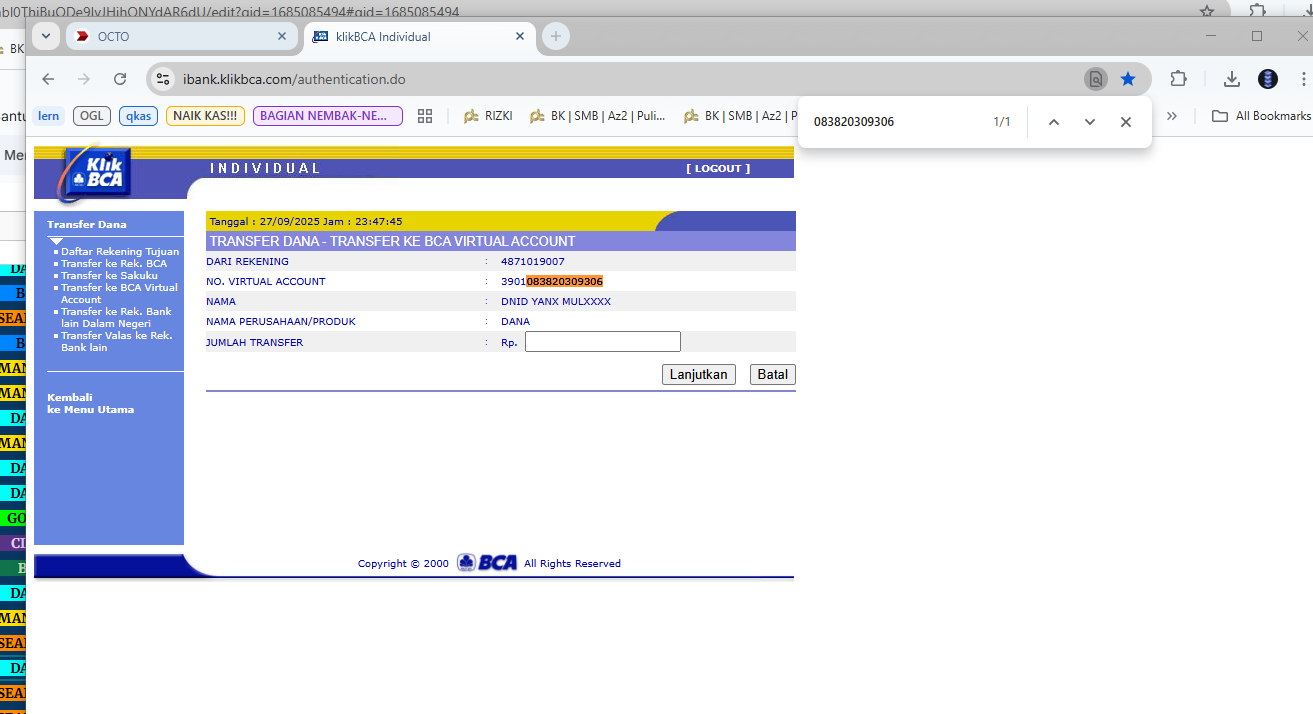This screenshot has width=1313, height=714.
Task: Click the name DNID YANX MULXXXX
Action: pos(556,301)
